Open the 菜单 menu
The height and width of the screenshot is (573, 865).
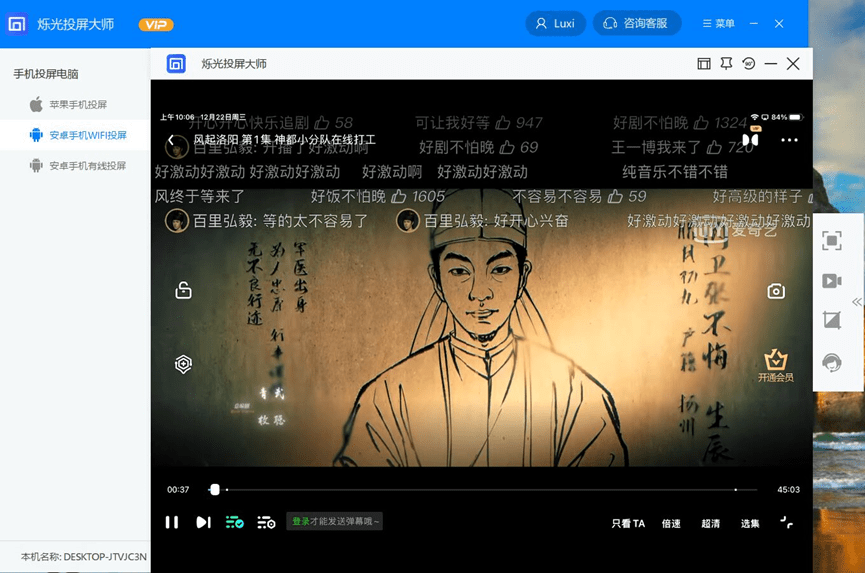718,24
